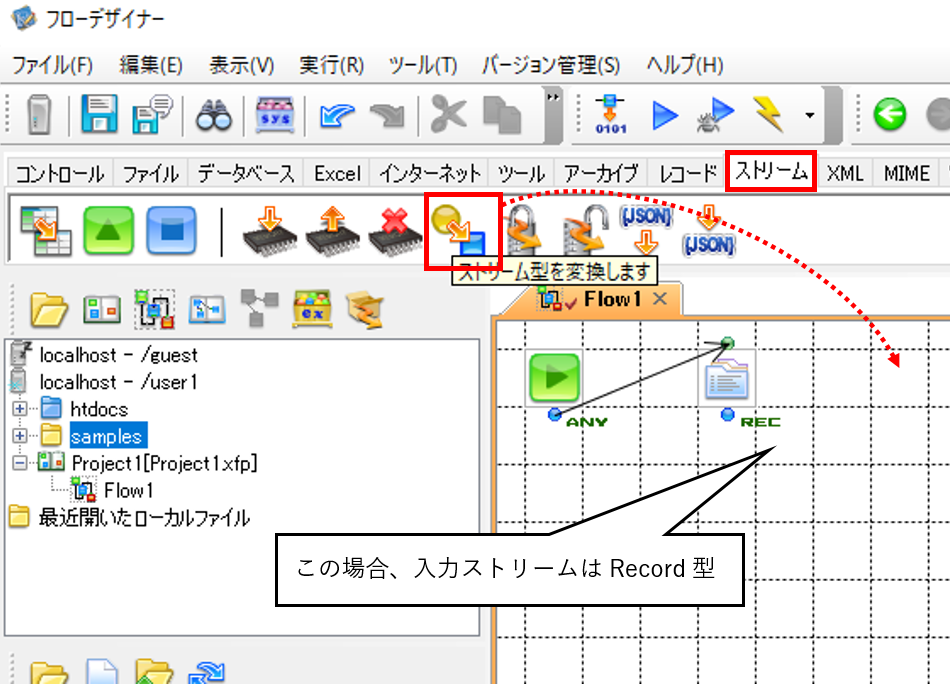Copy selection with the copy icon

(x=502, y=115)
